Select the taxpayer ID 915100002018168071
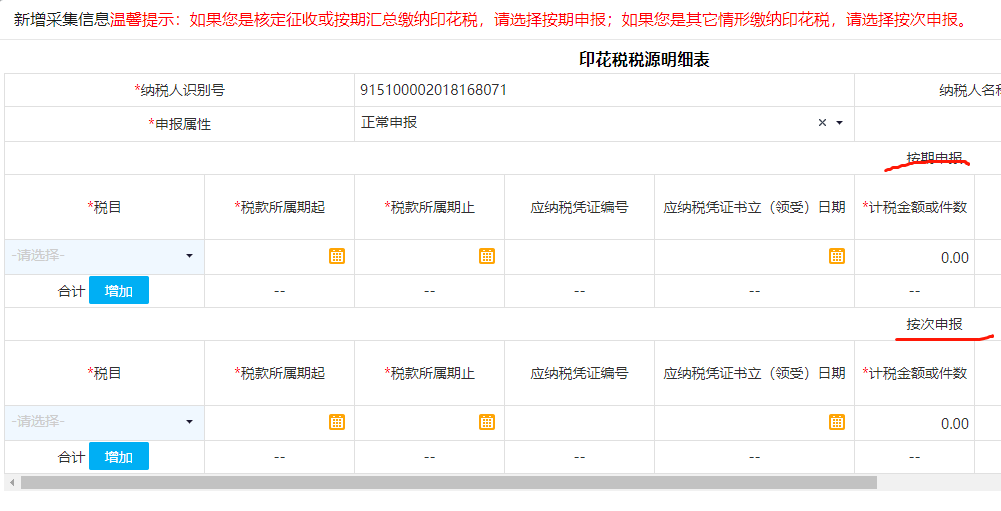Image resolution: width=1001 pixels, height=511 pixels. (433, 90)
